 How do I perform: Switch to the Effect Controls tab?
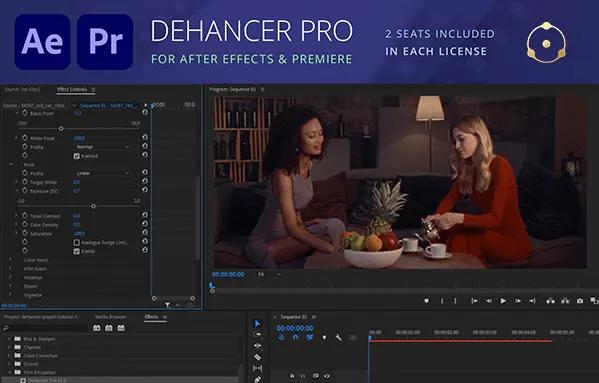point(72,89)
